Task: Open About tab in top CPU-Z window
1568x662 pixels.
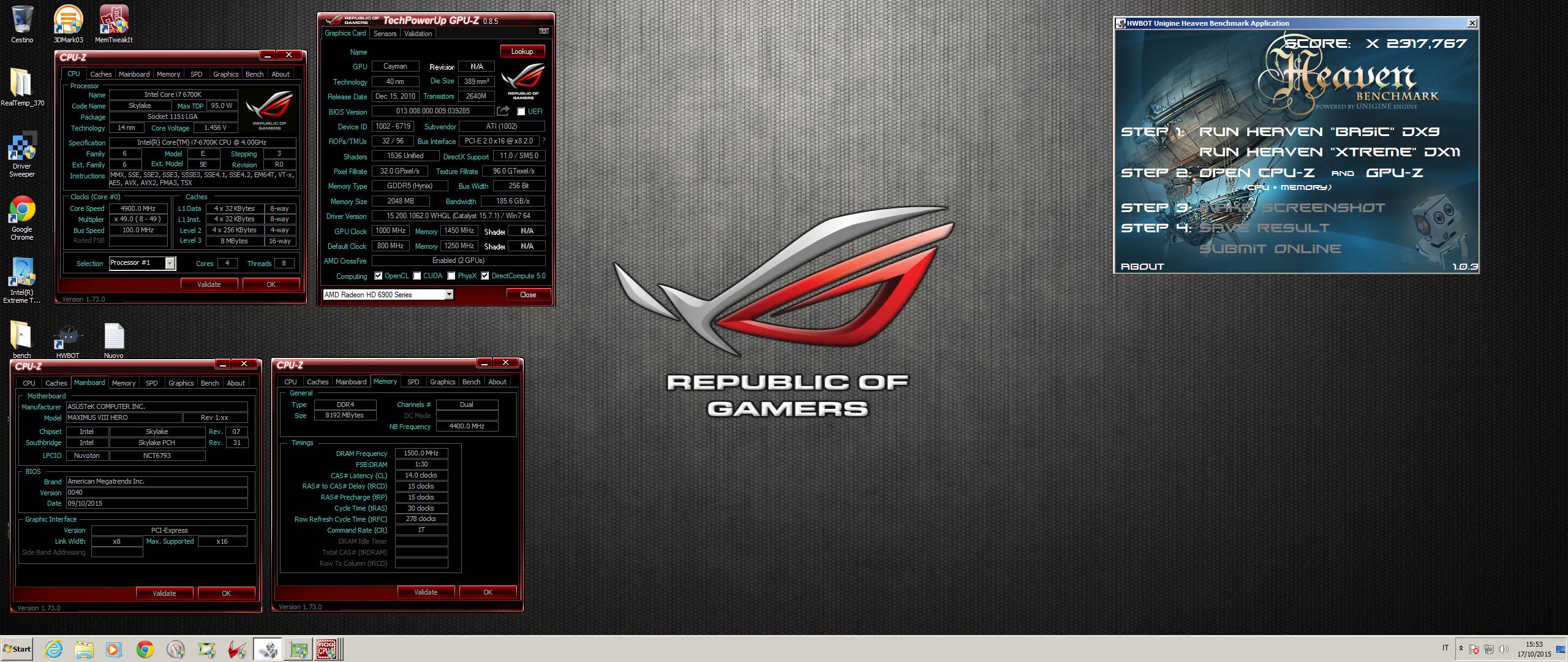Action: [281, 74]
